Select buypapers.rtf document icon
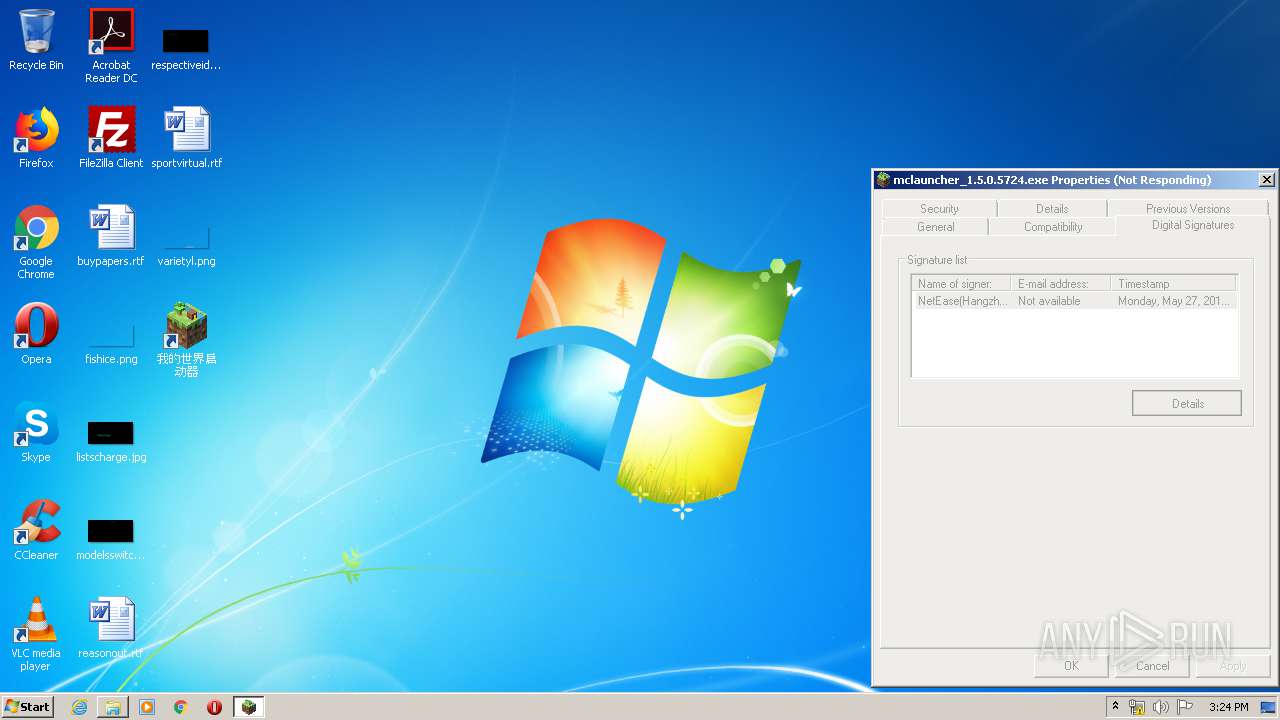 (x=111, y=236)
